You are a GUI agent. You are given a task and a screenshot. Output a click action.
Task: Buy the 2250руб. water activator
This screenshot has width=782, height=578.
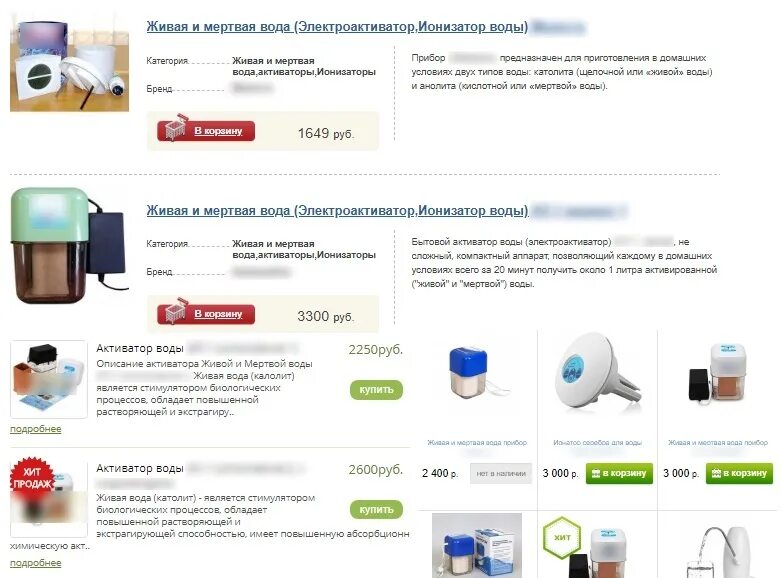pyautogui.click(x=376, y=389)
